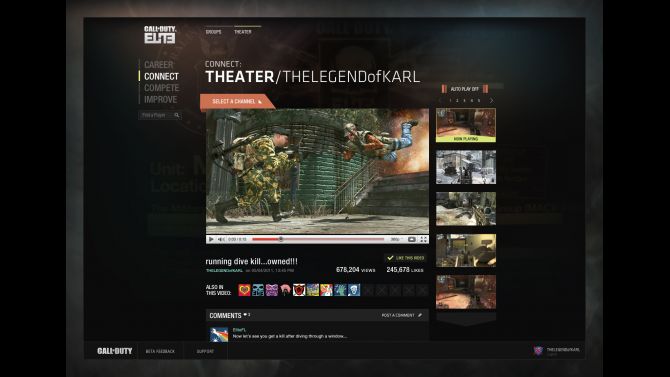The image size is (670, 377).
Task: Open the Compete section in sidebar
Action: click(162, 88)
